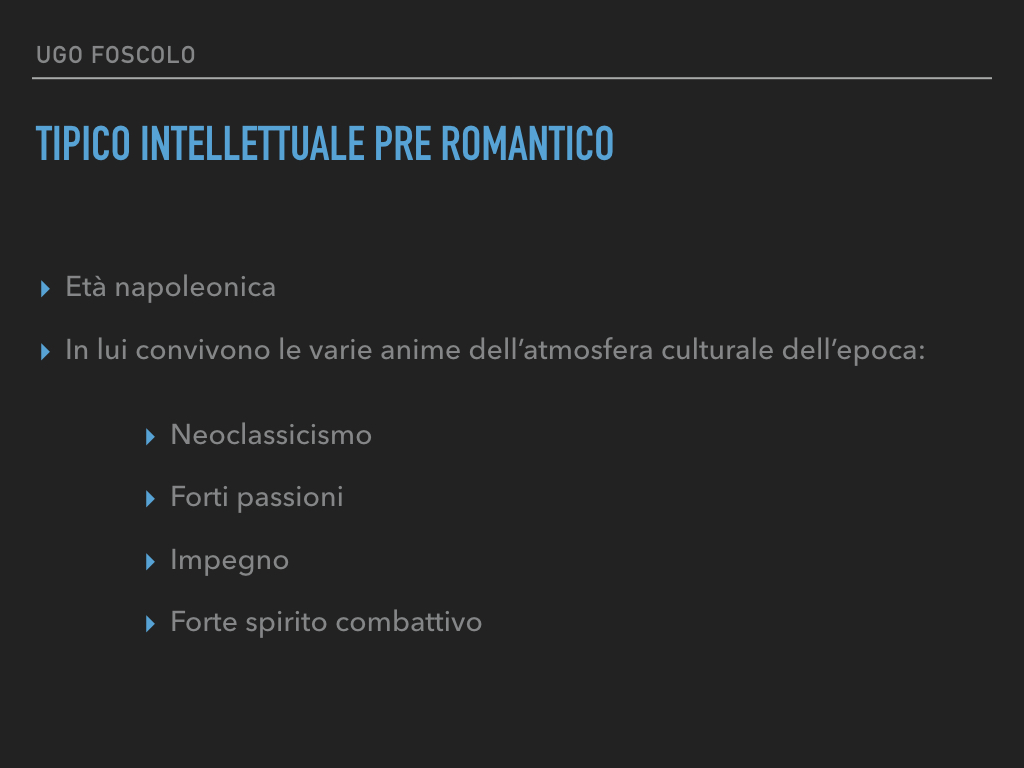This screenshot has height=768, width=1024.
Task: Click the word INTELLETTUALE in the title
Action: point(252,144)
